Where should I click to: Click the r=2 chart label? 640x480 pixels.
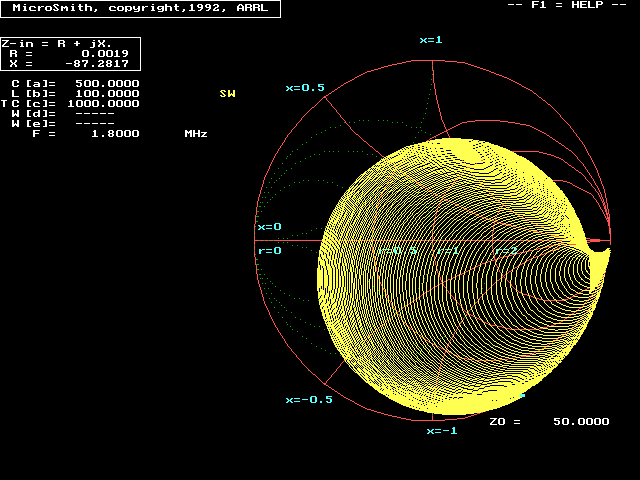[x=506, y=251]
